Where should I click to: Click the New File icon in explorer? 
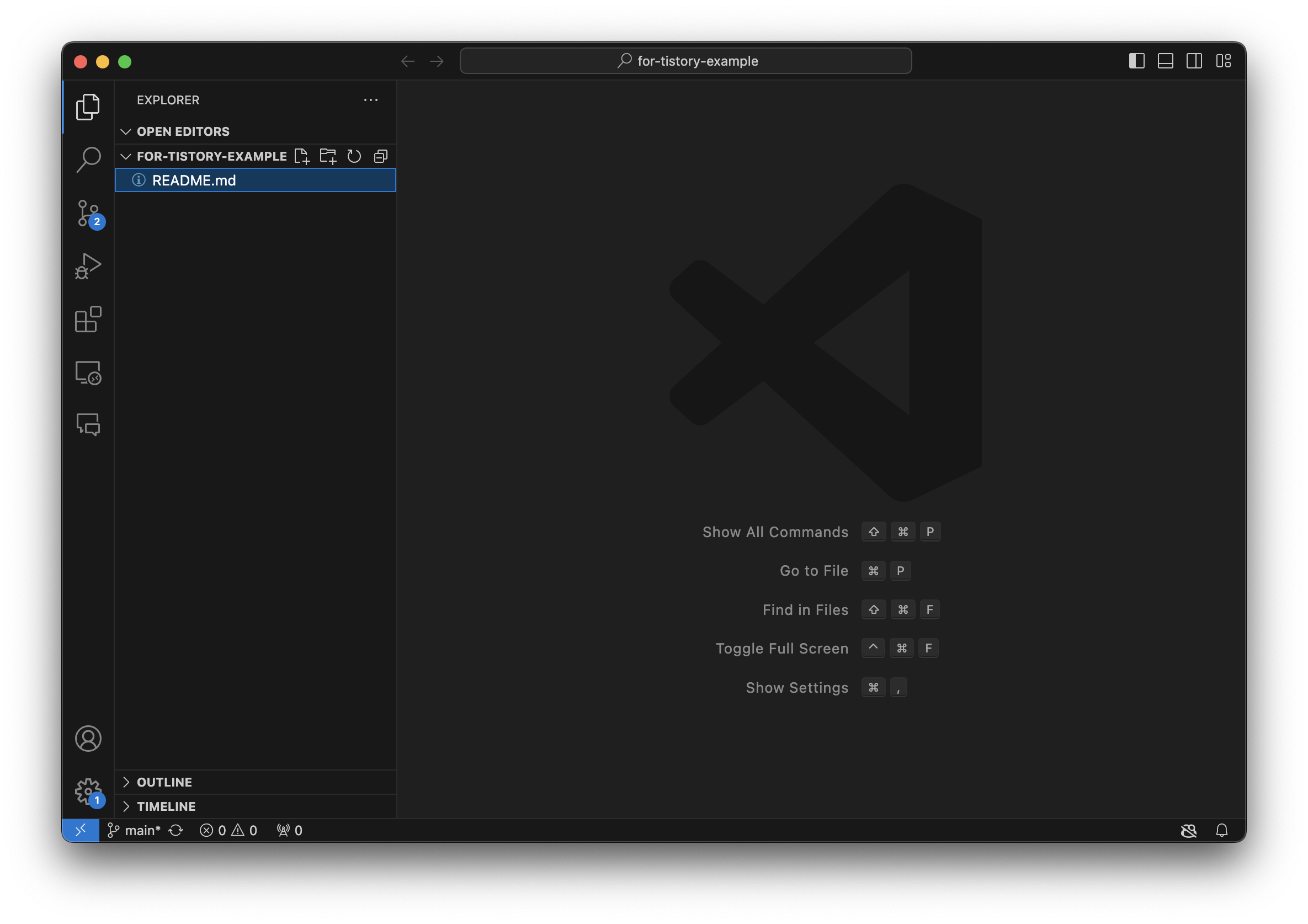(x=301, y=156)
